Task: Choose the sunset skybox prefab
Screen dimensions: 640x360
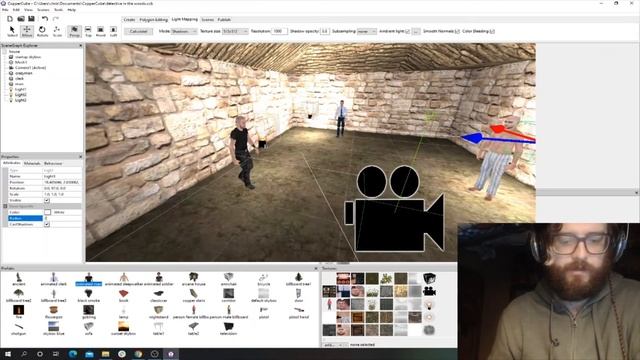Action: click(x=123, y=328)
